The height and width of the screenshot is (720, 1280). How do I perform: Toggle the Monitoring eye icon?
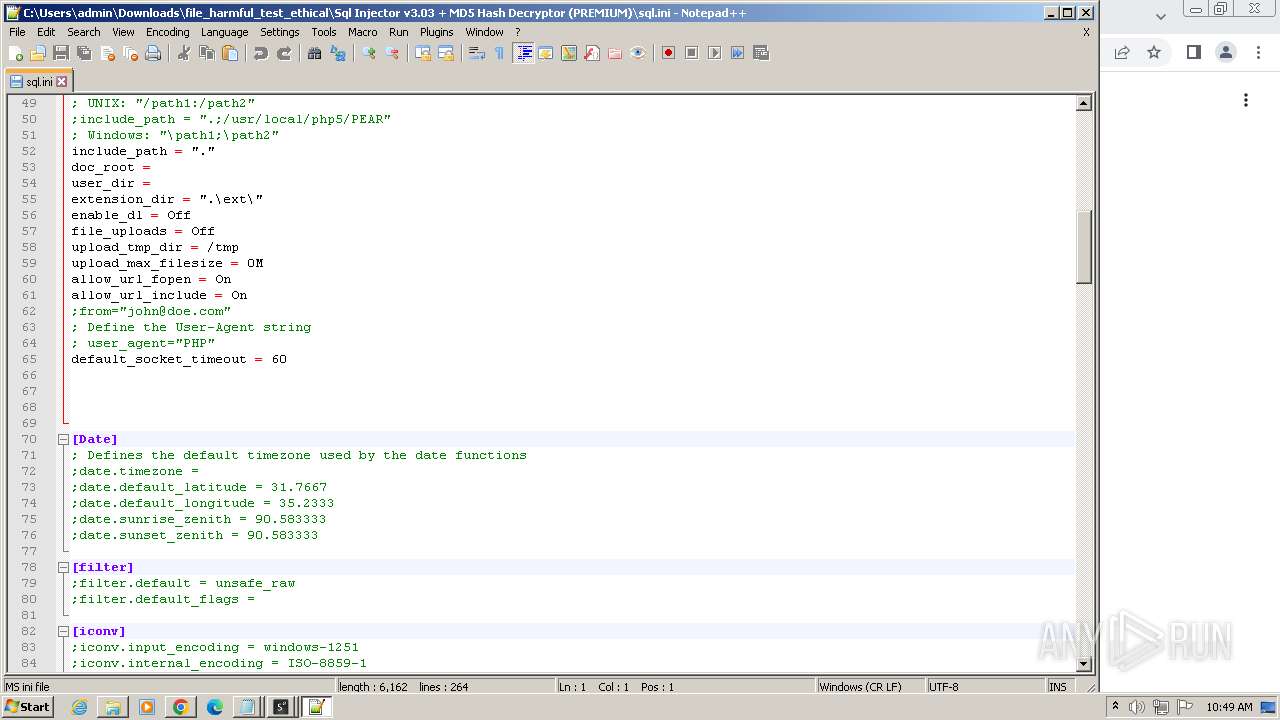[x=638, y=53]
